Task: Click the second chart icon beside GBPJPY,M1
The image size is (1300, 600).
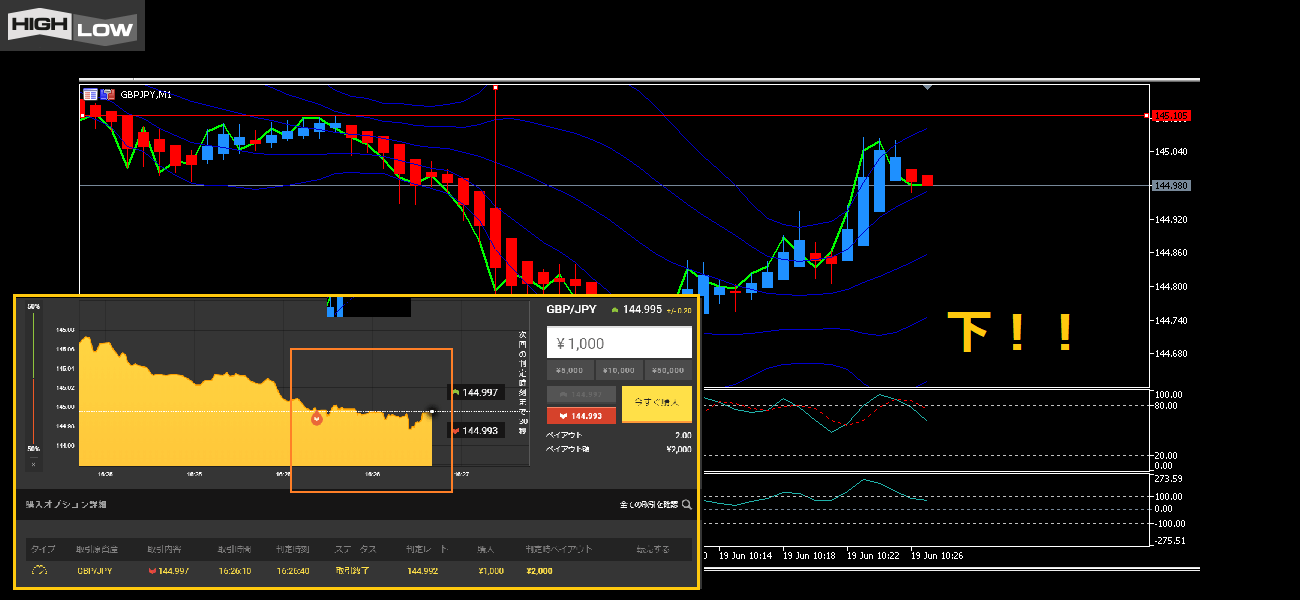Action: tap(107, 95)
